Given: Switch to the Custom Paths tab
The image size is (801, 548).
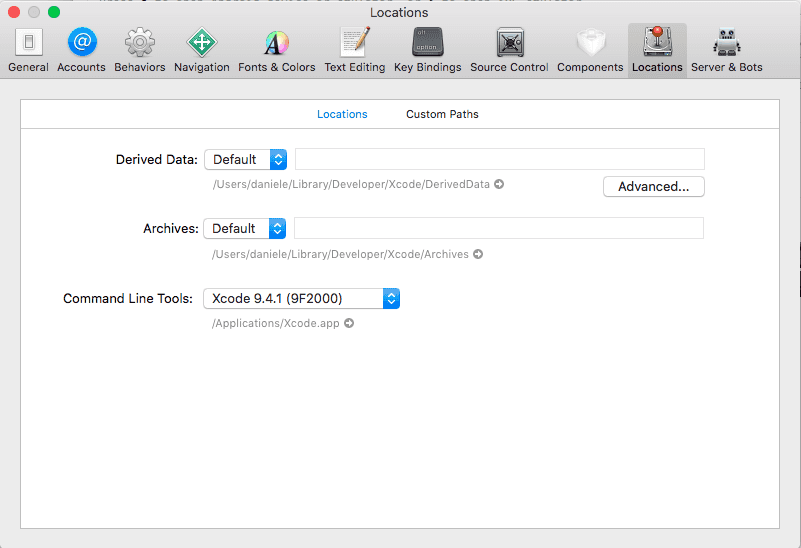Looking at the screenshot, I should (442, 114).
